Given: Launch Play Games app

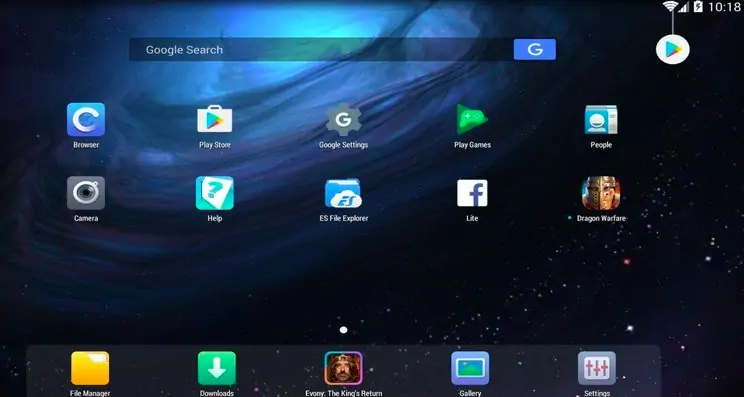Looking at the screenshot, I should coord(472,120).
